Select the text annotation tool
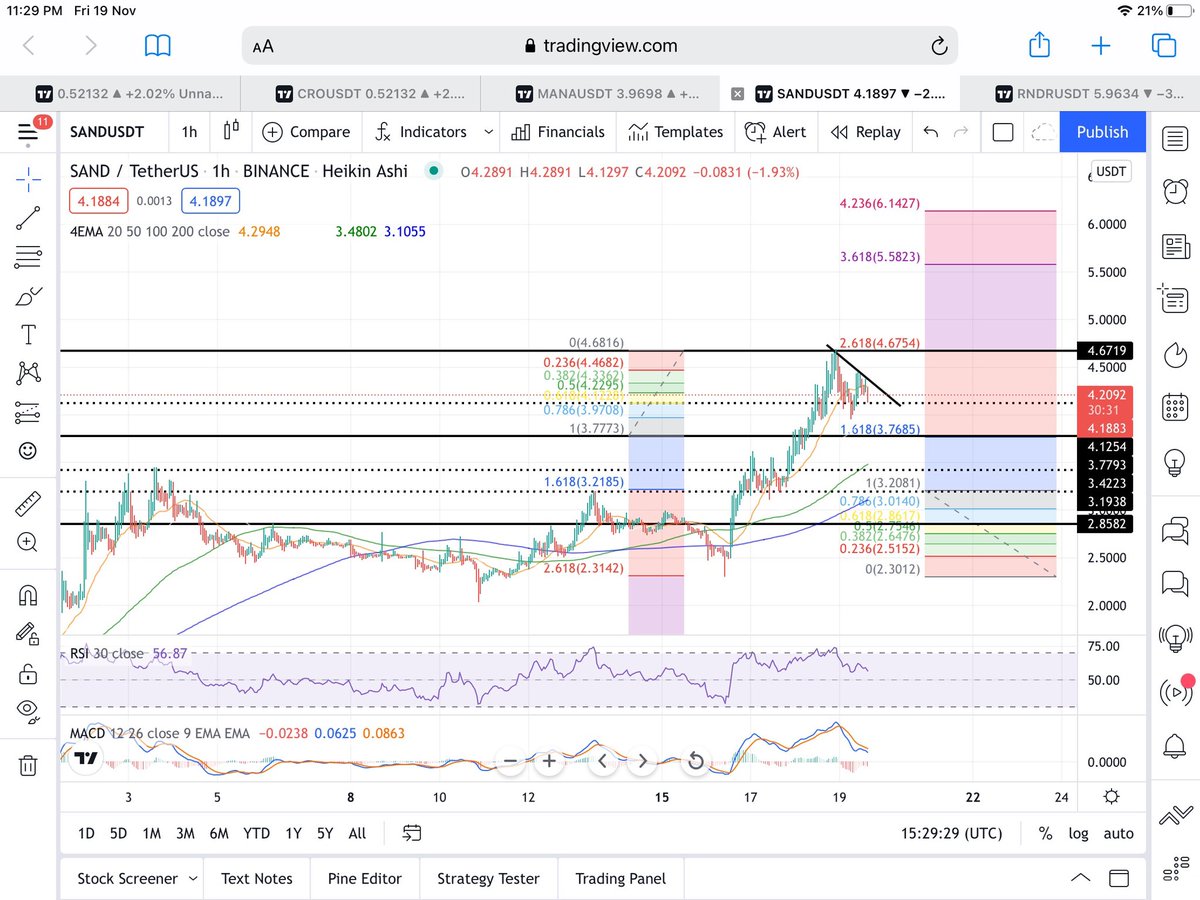The height and width of the screenshot is (900, 1200). (x=28, y=334)
